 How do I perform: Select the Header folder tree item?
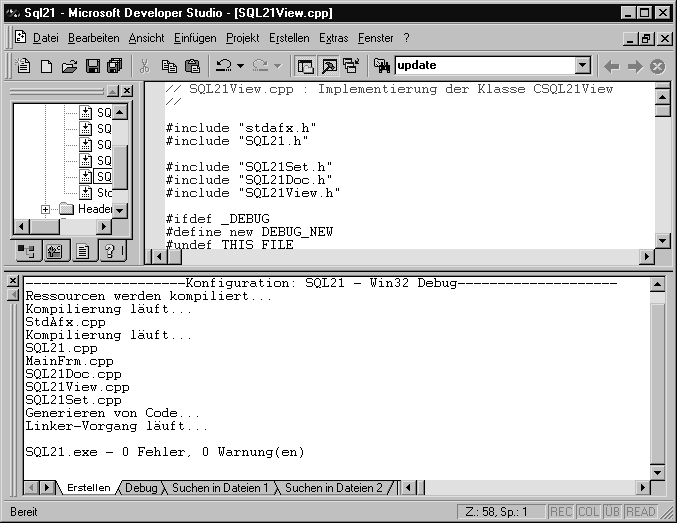coord(95,209)
